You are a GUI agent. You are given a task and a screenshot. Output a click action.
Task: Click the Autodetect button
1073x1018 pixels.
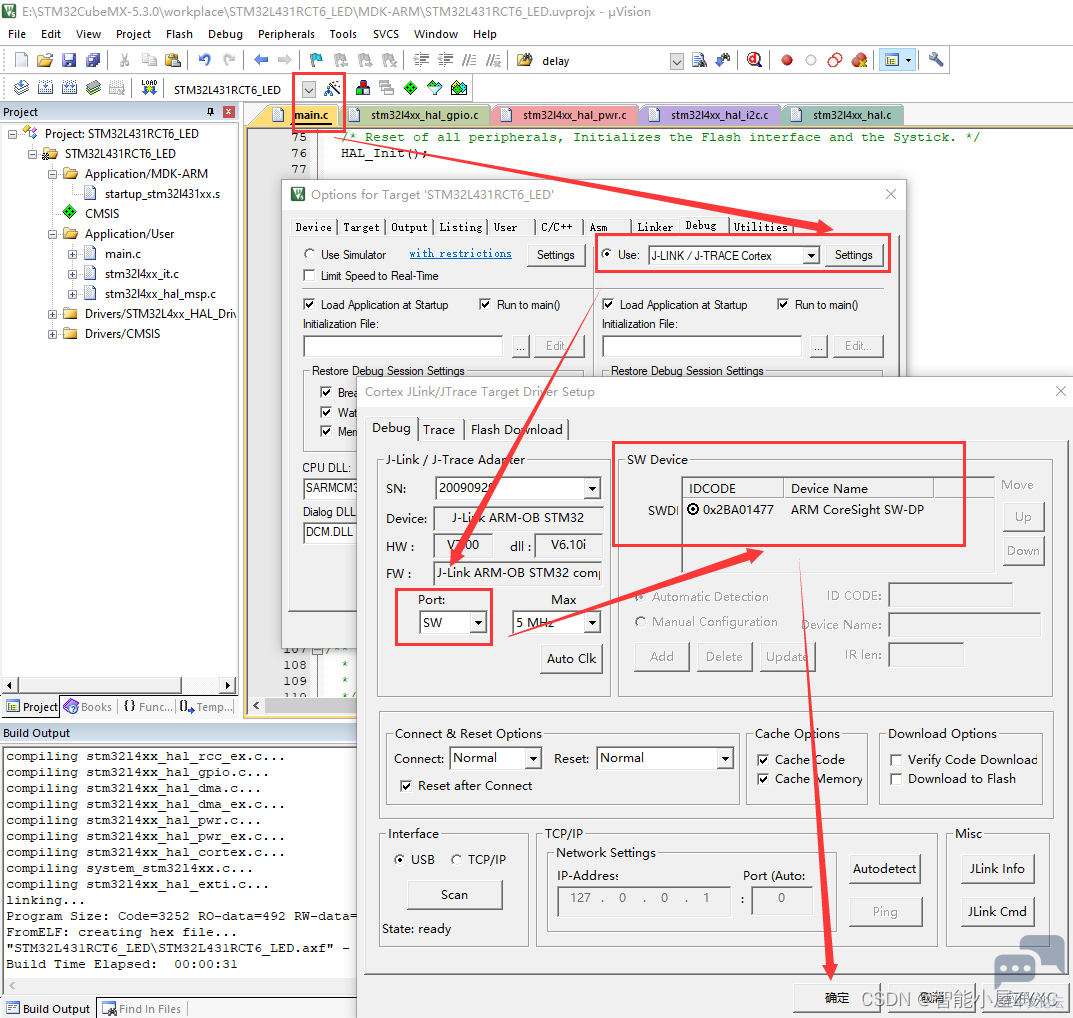point(885,869)
